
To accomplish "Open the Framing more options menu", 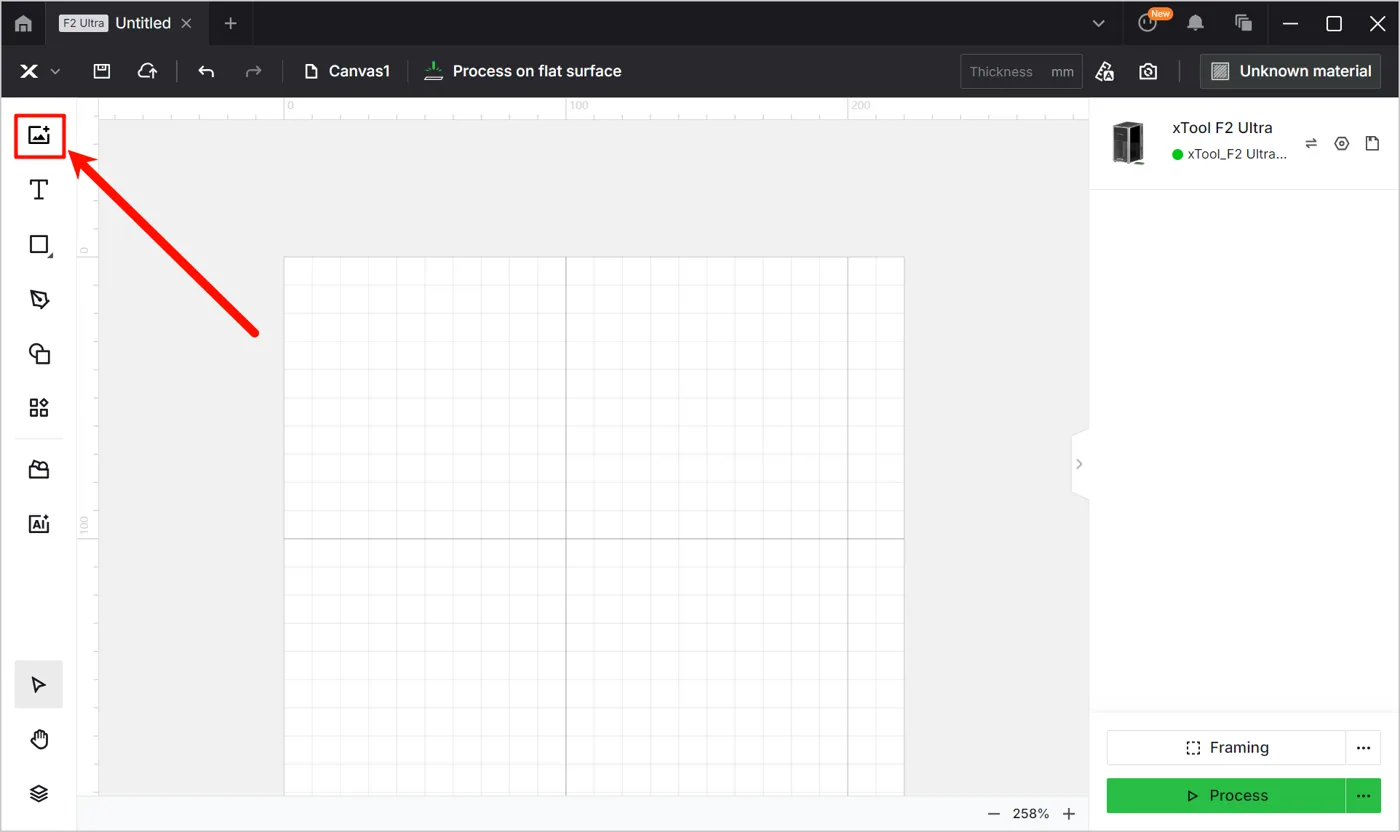I will [x=1363, y=748].
